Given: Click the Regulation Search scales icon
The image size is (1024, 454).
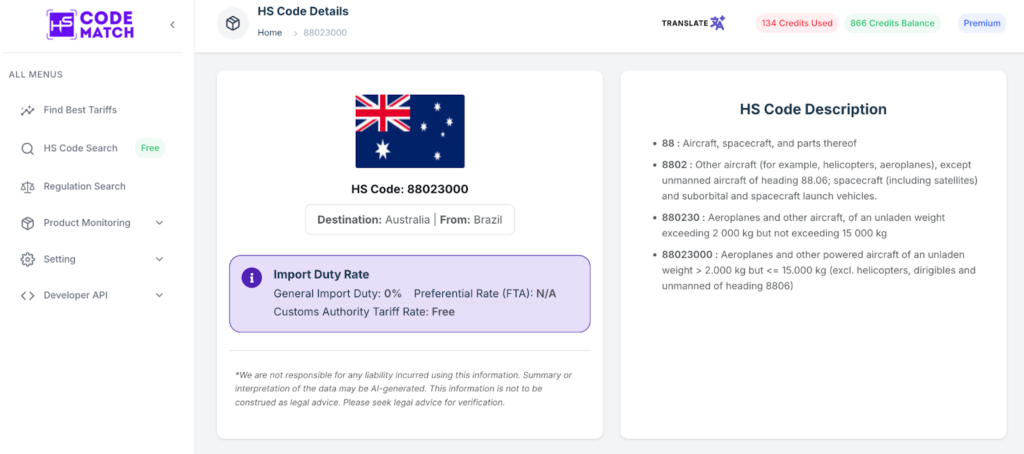Looking at the screenshot, I should click(x=27, y=186).
